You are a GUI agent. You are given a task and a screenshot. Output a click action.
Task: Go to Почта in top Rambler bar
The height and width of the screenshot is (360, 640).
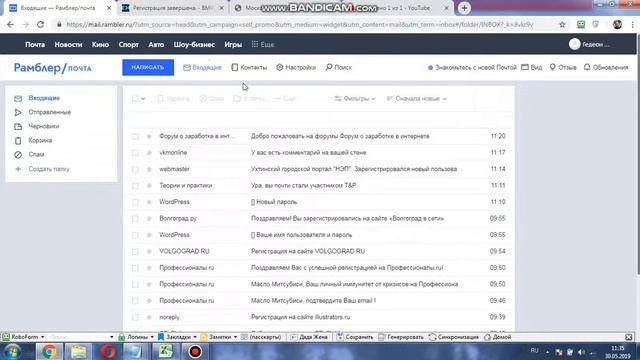pyautogui.click(x=35, y=44)
